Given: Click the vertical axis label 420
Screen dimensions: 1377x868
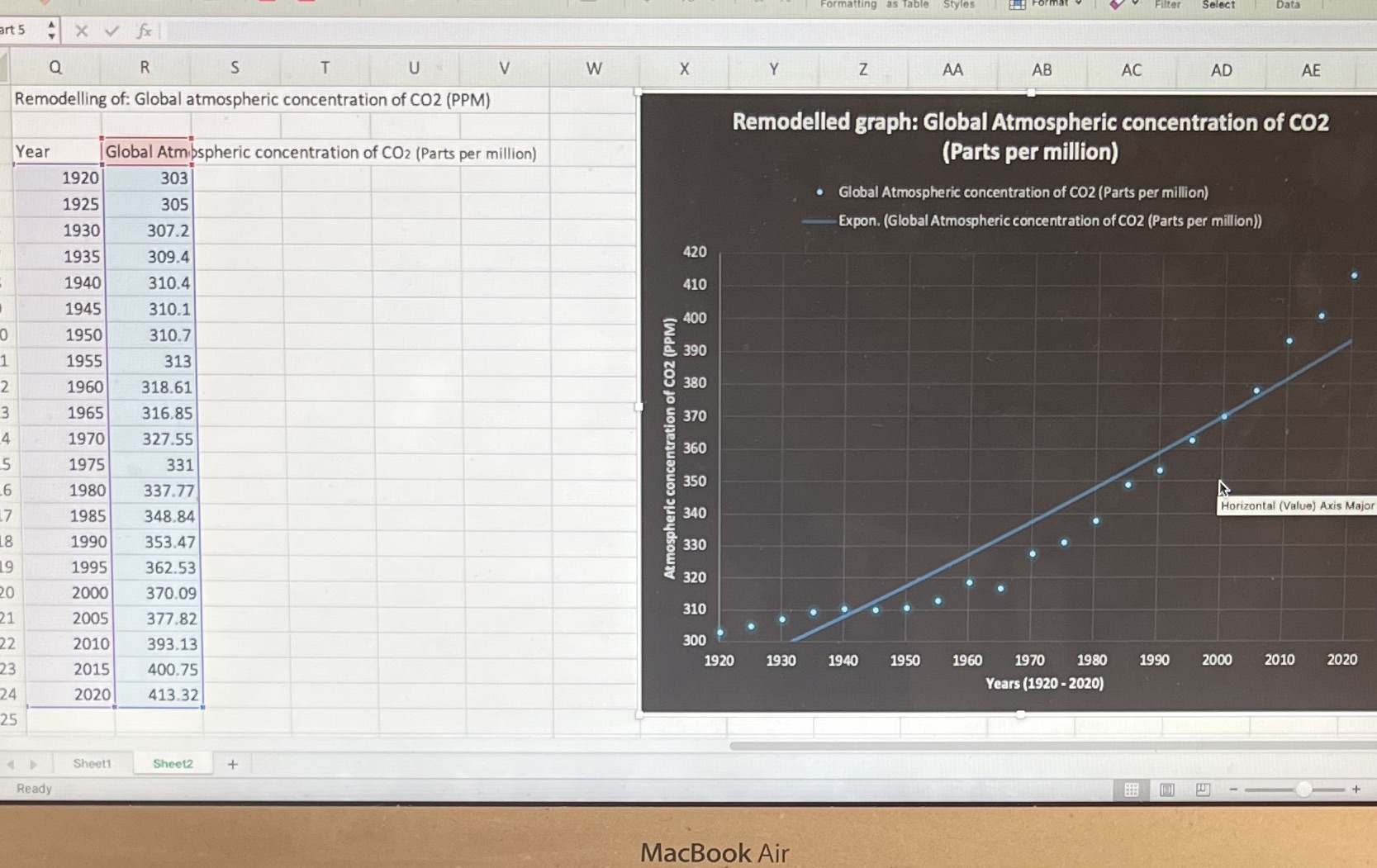Looking at the screenshot, I should tap(695, 252).
